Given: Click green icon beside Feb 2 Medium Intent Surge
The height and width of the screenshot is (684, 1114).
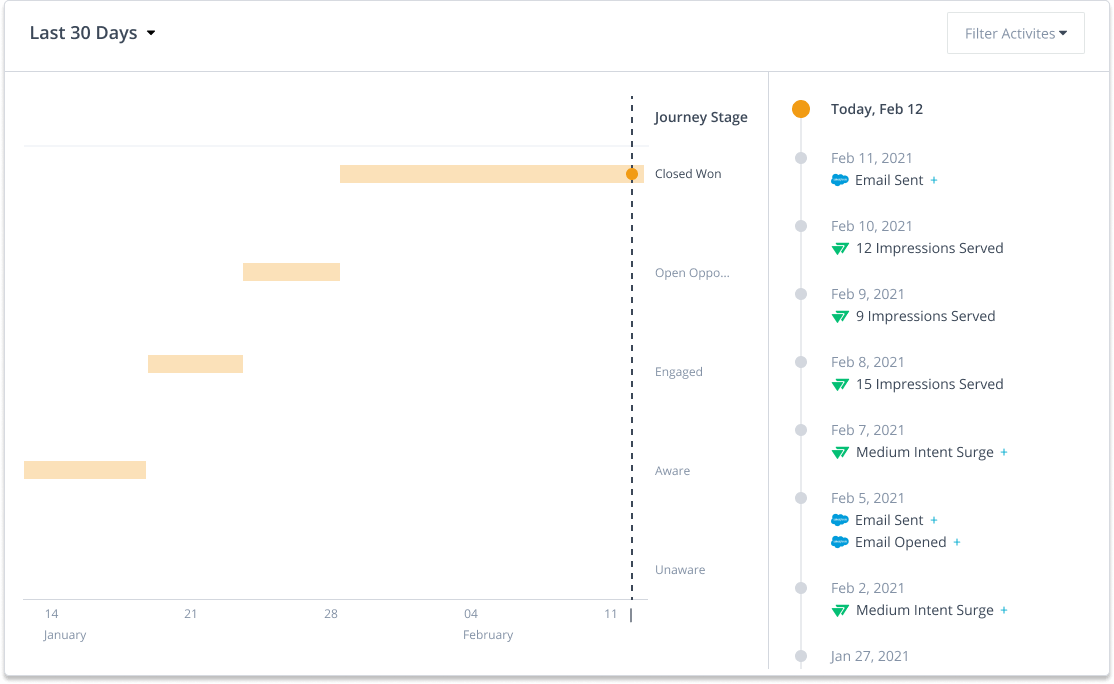Looking at the screenshot, I should pyautogui.click(x=840, y=610).
